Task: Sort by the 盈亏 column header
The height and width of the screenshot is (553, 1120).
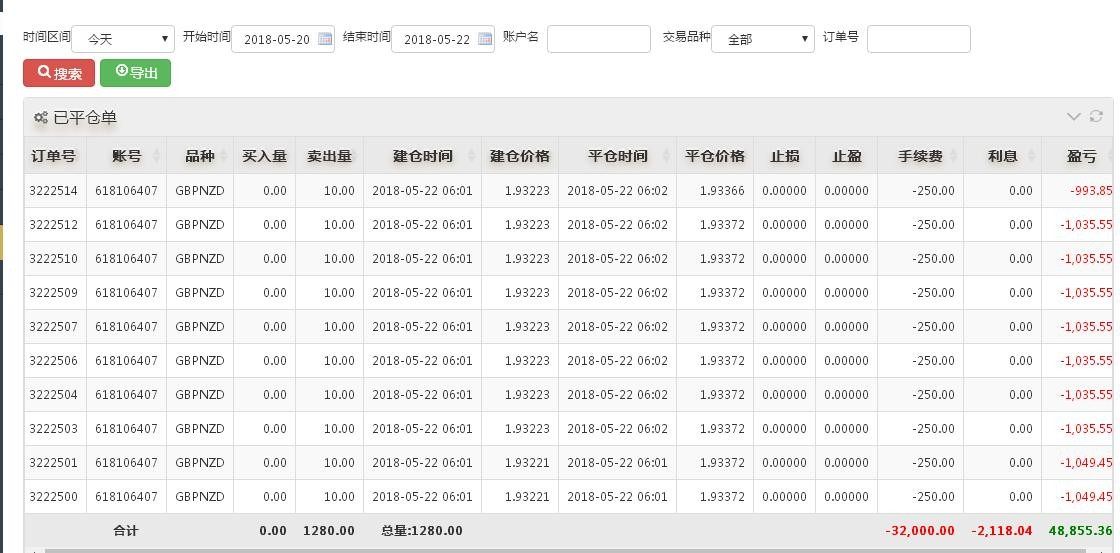Action: pos(1082,156)
